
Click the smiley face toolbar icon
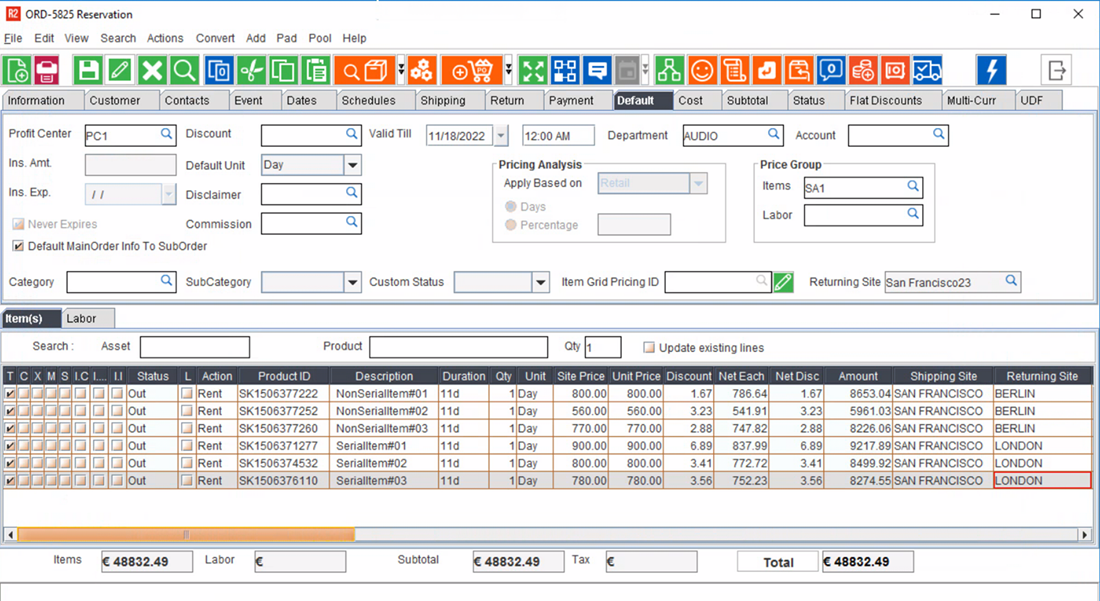pos(702,70)
